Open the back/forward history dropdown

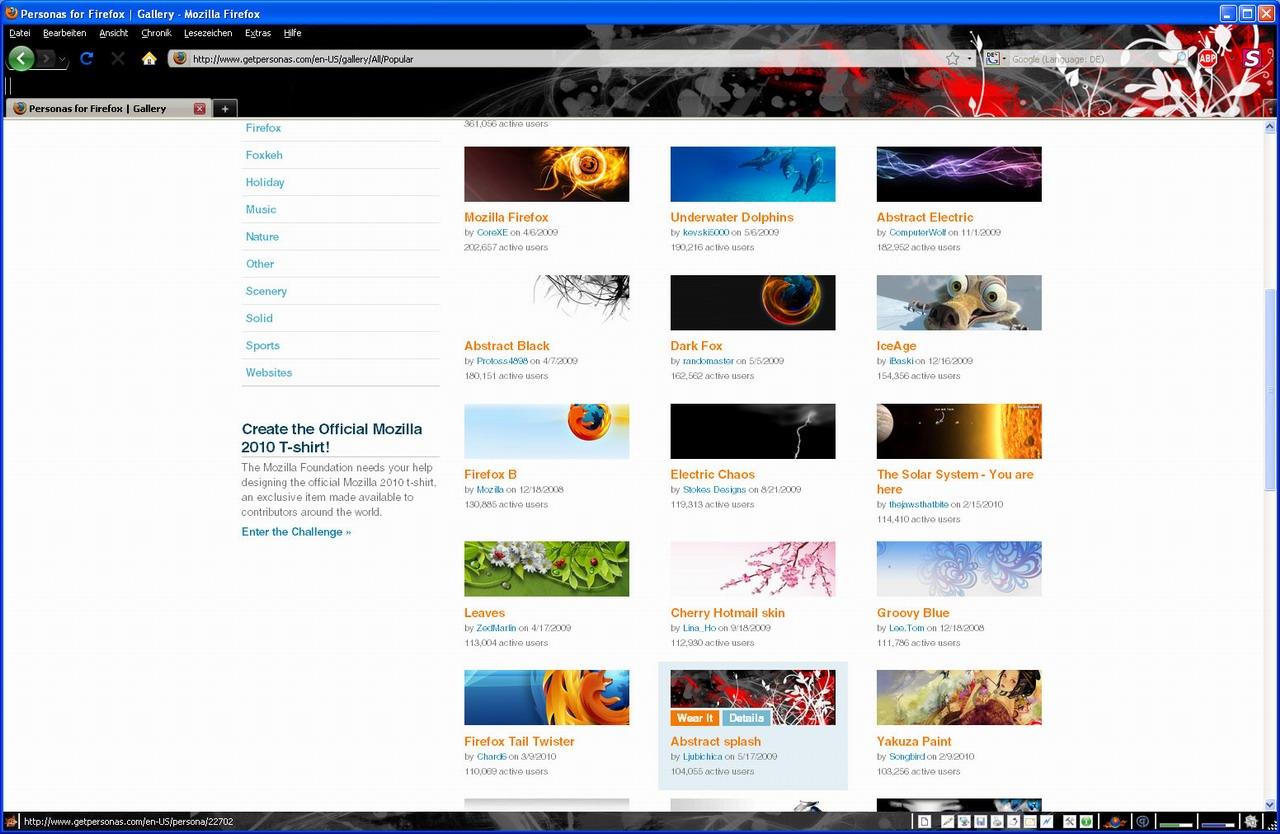tap(62, 60)
